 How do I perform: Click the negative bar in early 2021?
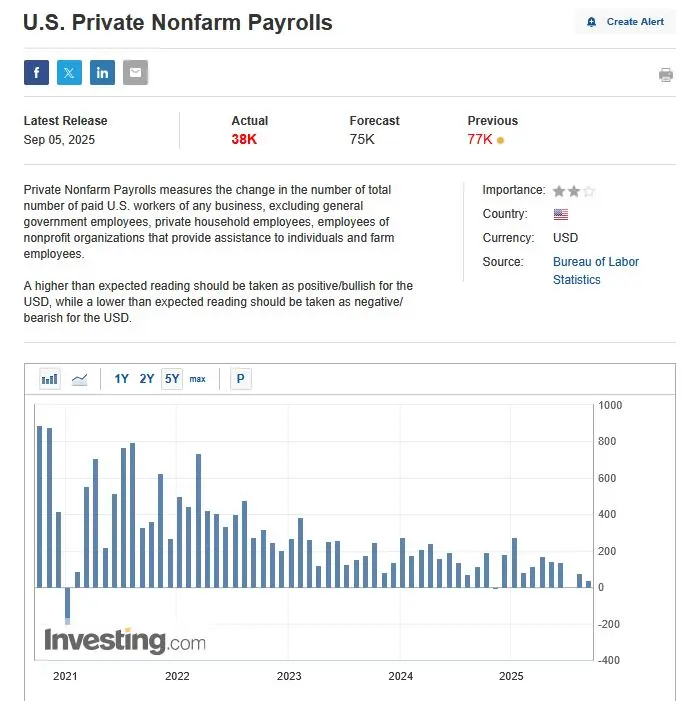tap(68, 606)
